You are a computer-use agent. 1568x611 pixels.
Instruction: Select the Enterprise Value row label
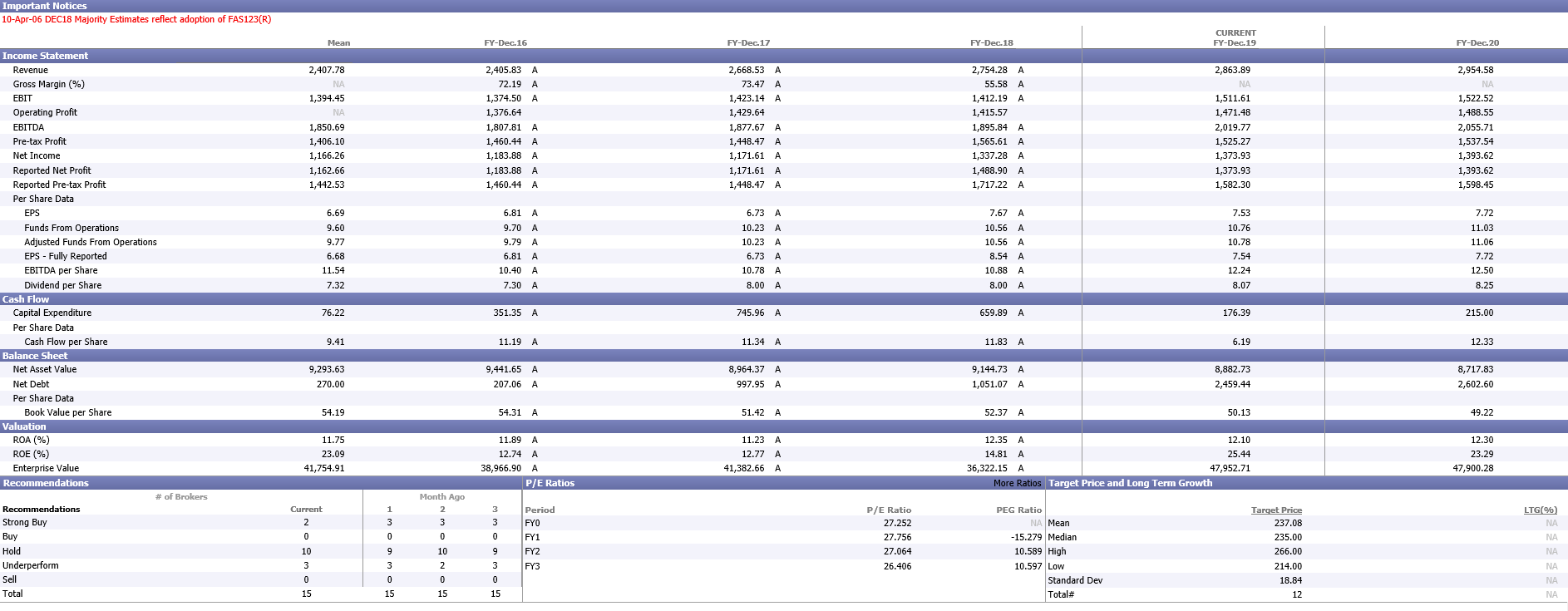(x=46, y=468)
